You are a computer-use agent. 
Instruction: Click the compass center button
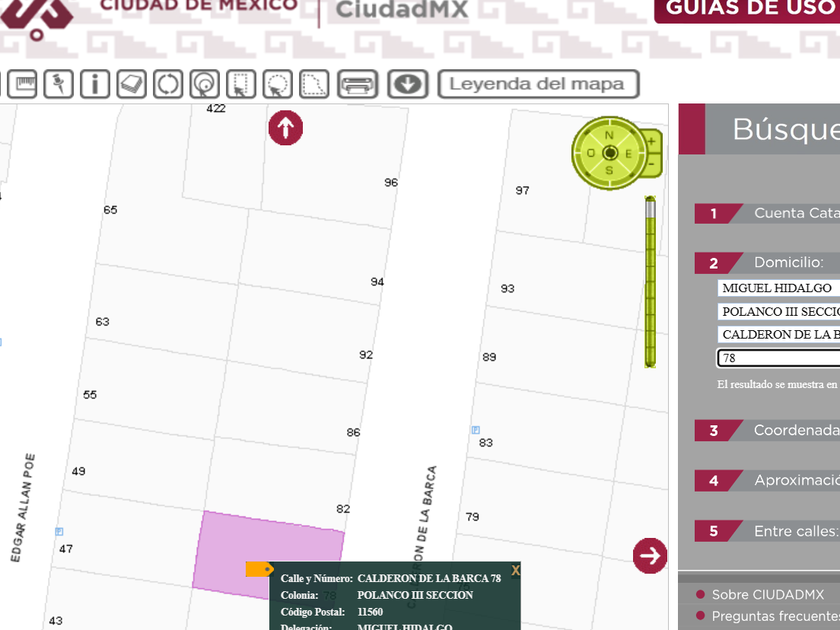[610, 153]
